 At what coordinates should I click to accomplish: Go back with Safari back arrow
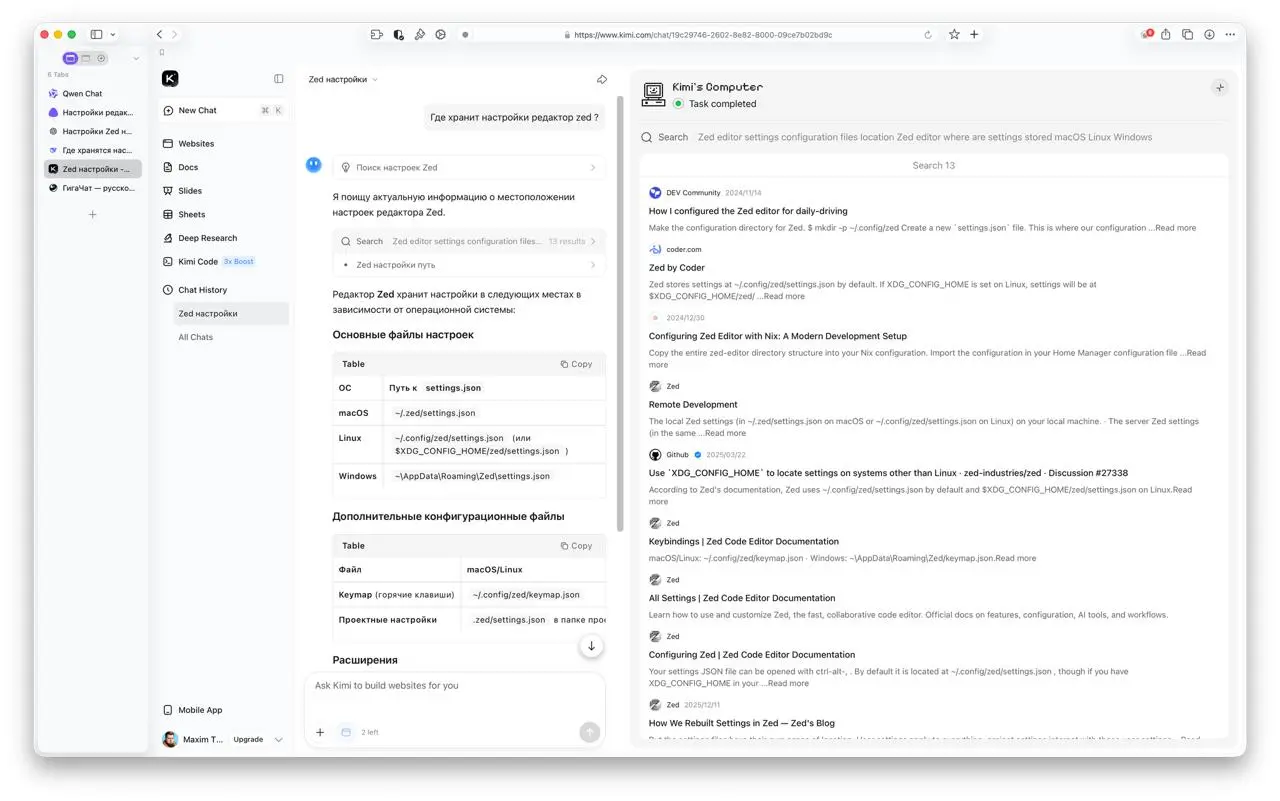point(160,34)
